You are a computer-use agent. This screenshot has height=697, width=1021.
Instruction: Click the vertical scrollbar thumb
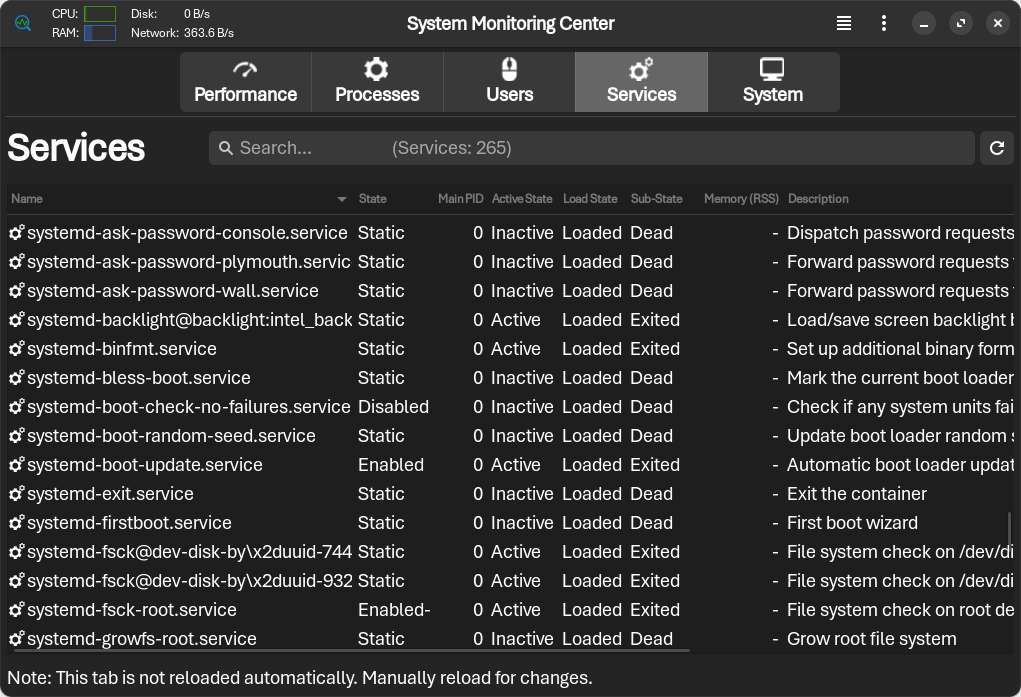click(x=1009, y=527)
